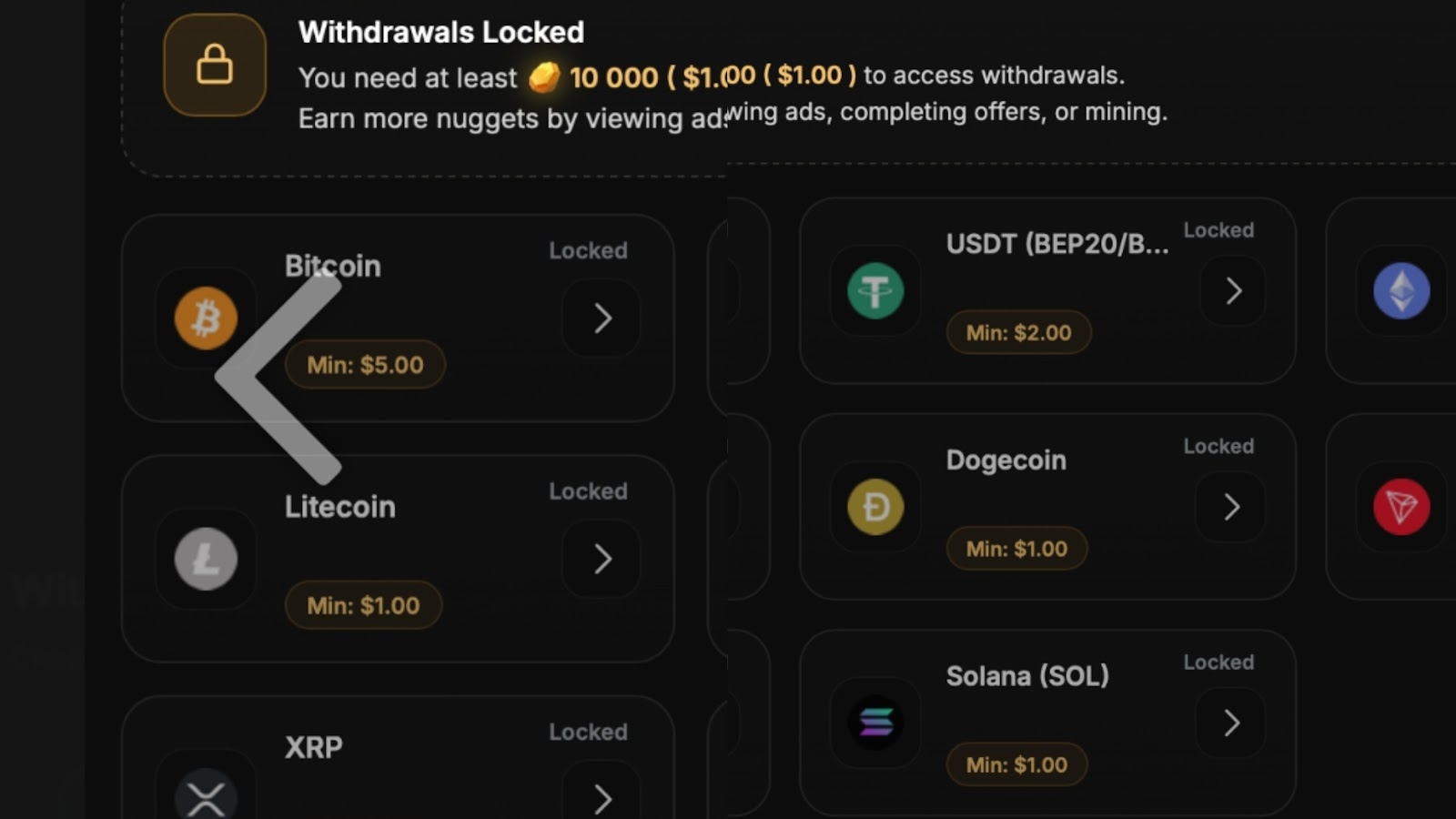
Task: Go back using the large left arrow
Action: click(273, 376)
